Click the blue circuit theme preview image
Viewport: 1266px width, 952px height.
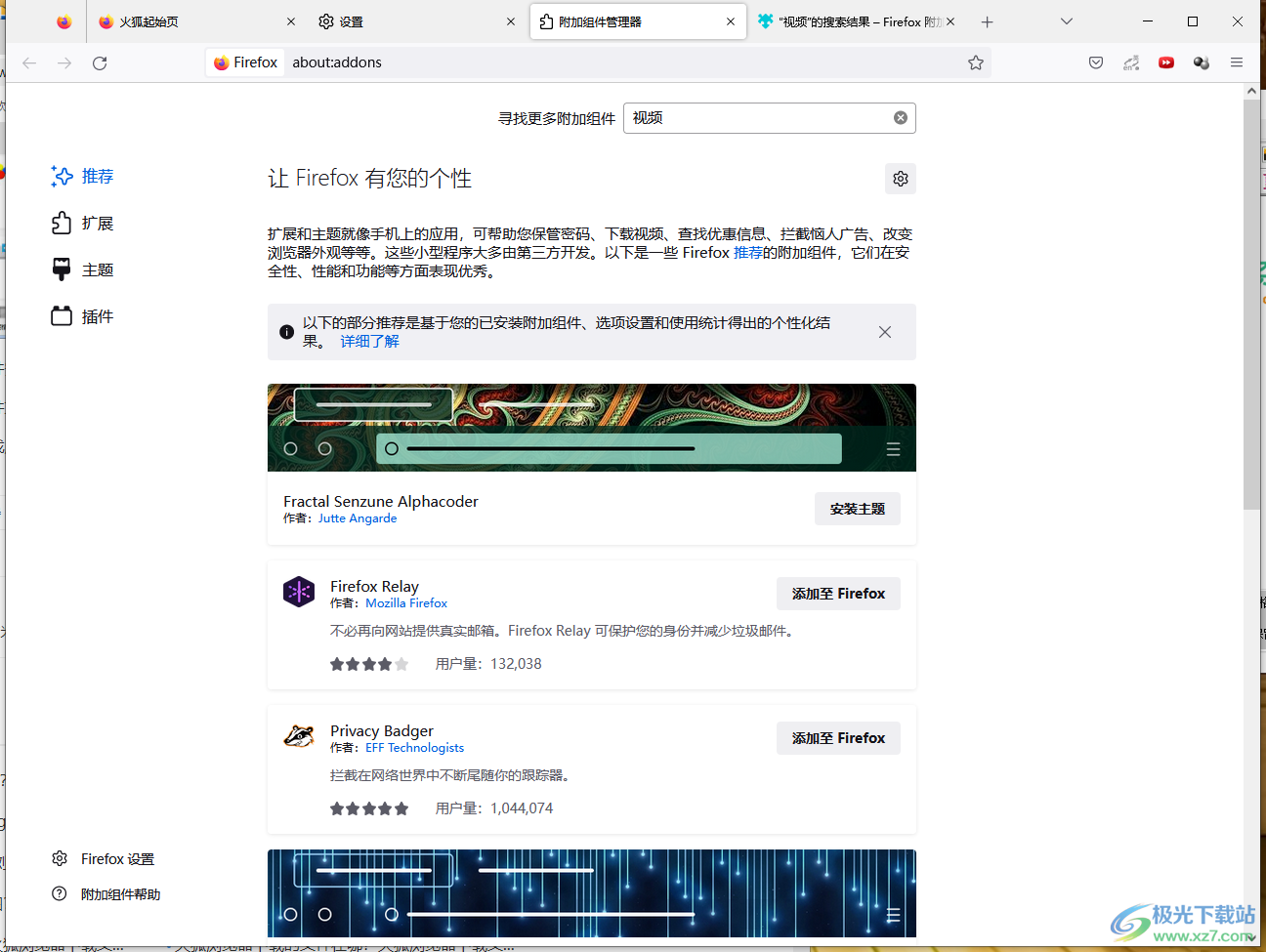pos(592,893)
